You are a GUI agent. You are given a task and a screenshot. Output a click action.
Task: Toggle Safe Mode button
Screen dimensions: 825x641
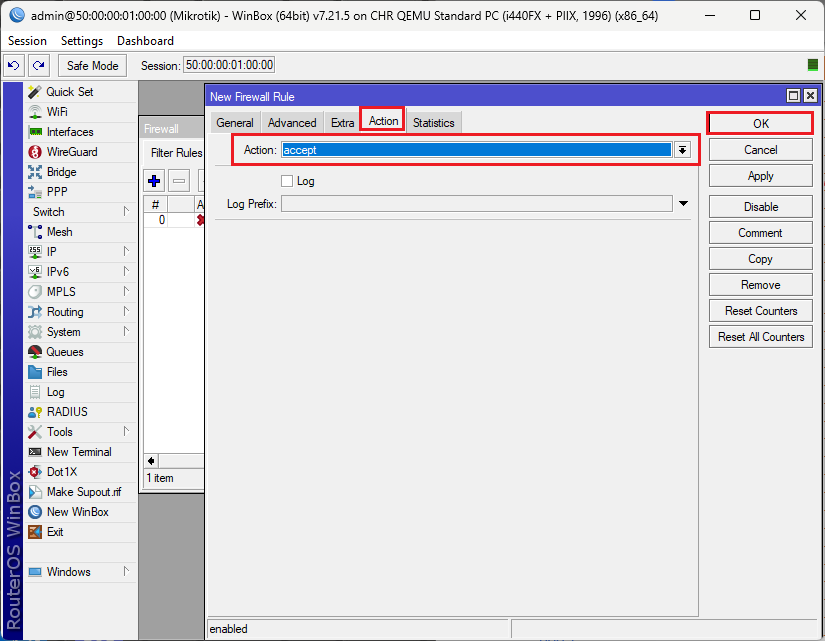coord(93,66)
